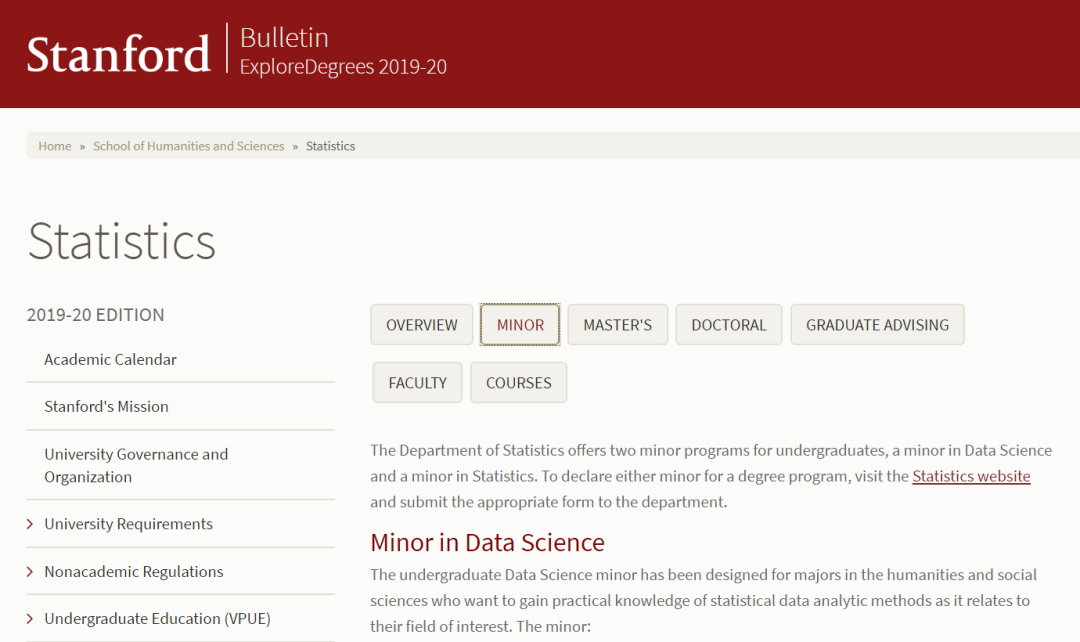This screenshot has width=1080, height=642.
Task: Select the Statistics breadcrumb item
Action: click(330, 146)
